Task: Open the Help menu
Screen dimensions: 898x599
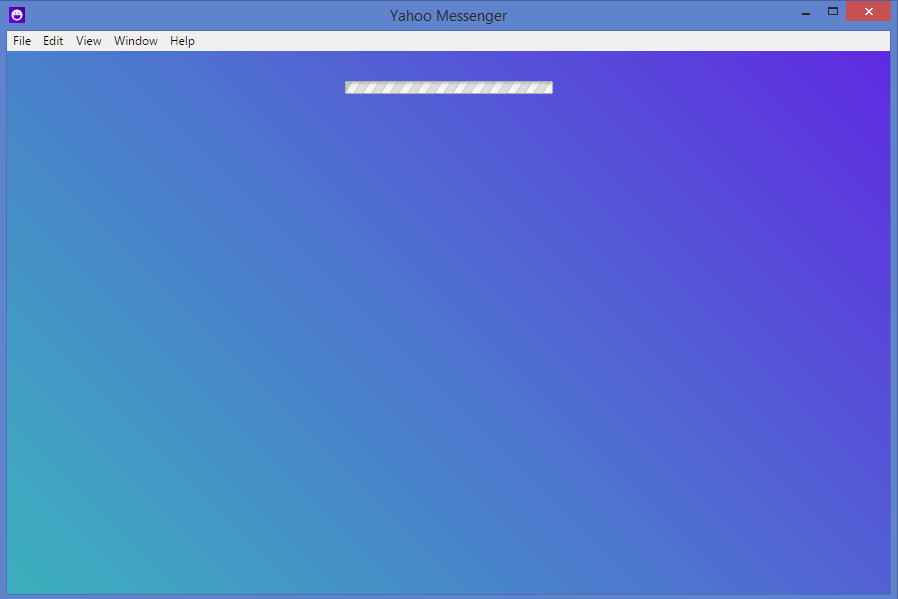Action: click(x=182, y=41)
